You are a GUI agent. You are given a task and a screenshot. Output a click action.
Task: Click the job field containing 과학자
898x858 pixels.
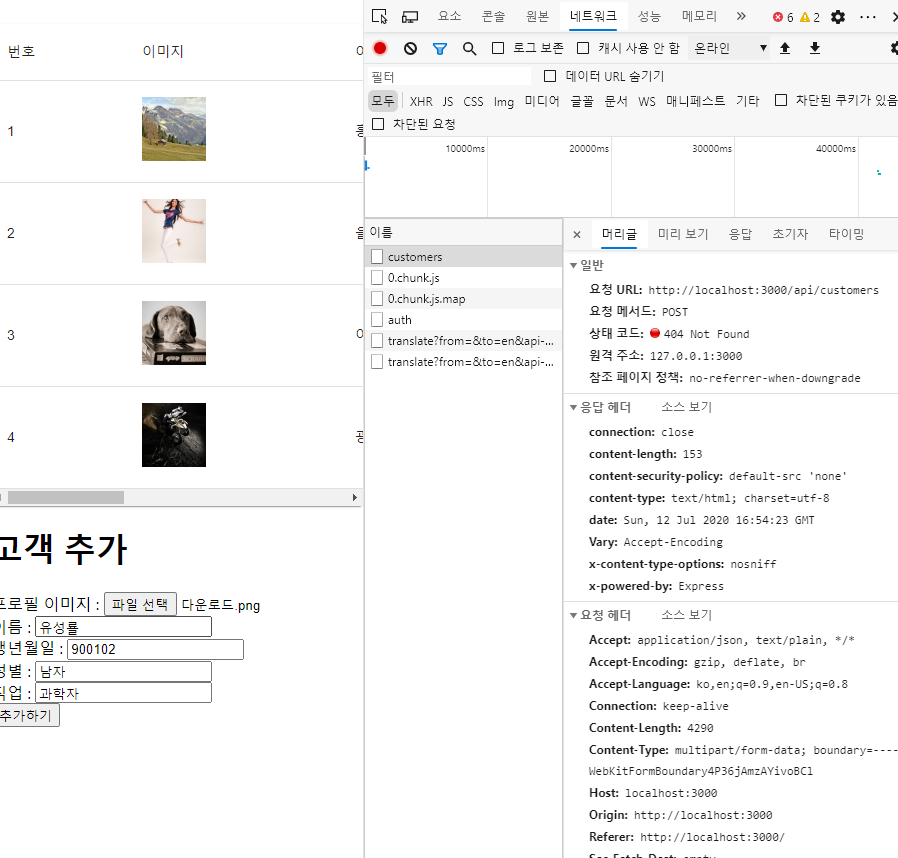point(124,693)
